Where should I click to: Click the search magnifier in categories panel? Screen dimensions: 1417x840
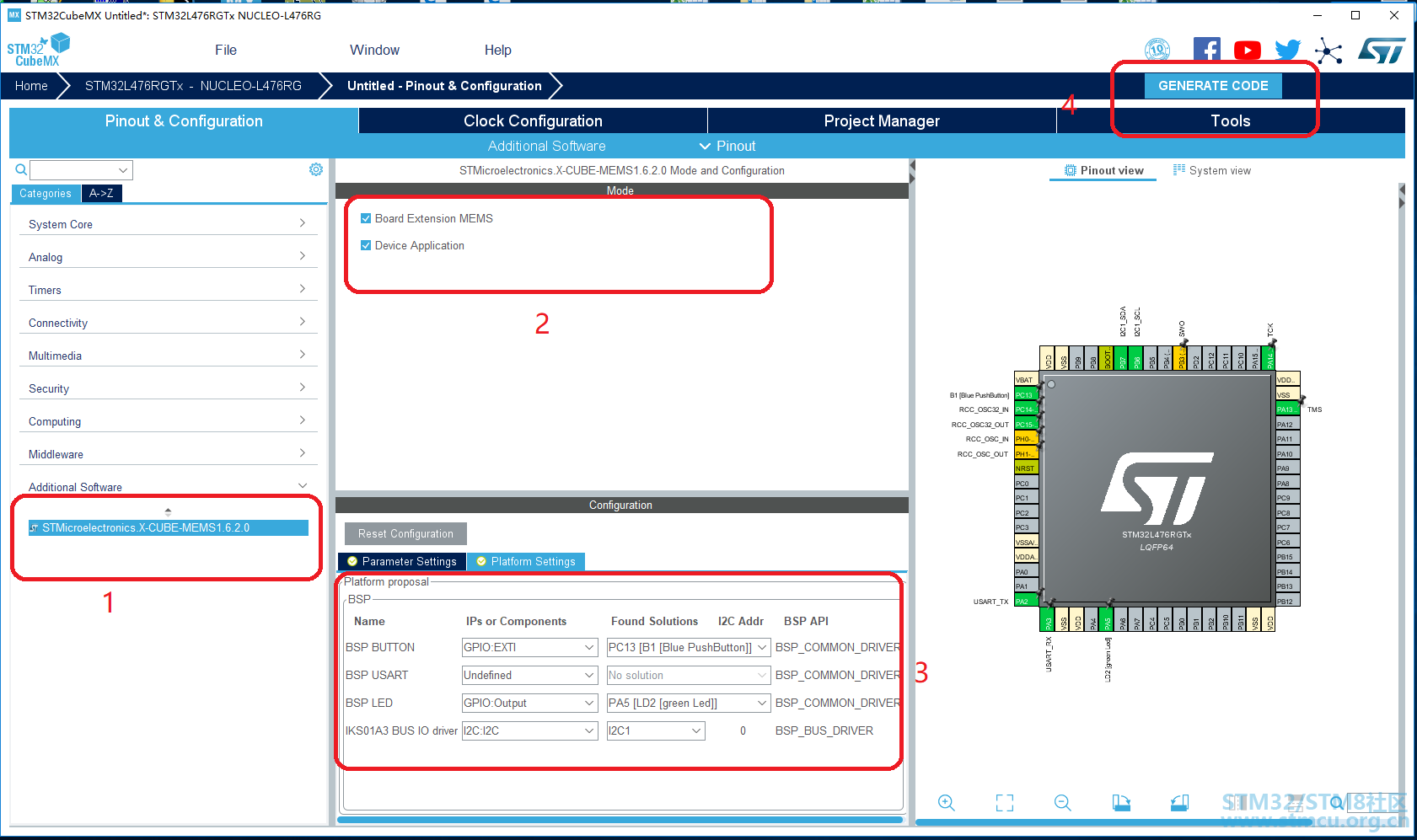(x=21, y=170)
